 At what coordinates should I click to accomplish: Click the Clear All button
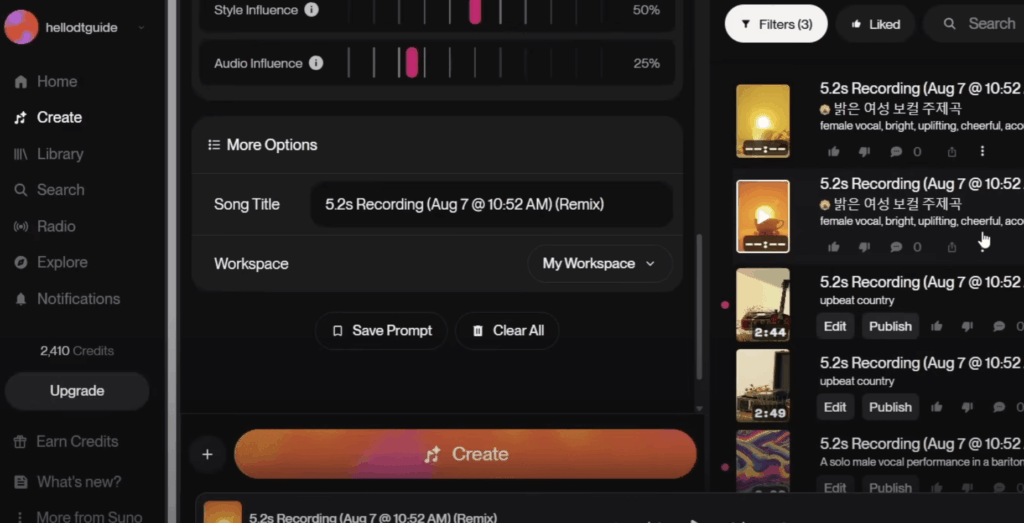click(507, 331)
